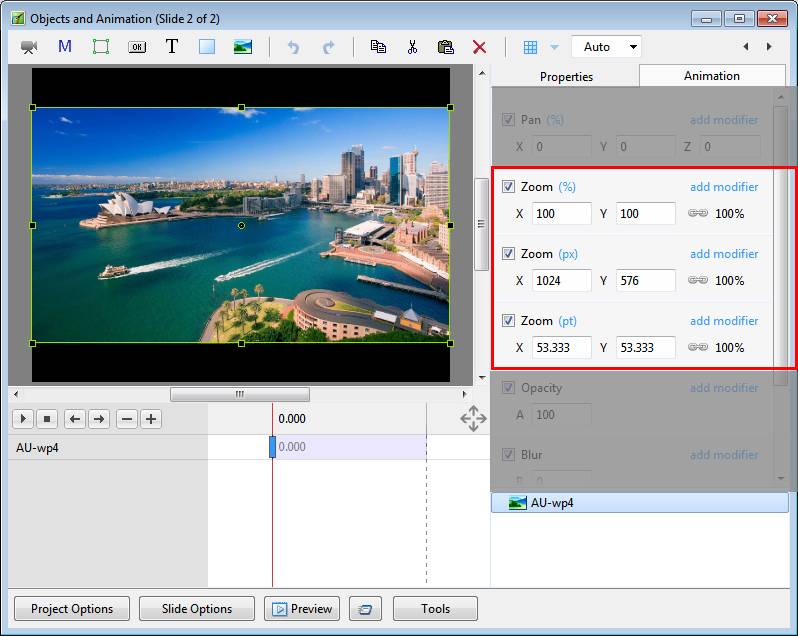Viewport: 798px width, 636px height.
Task: Expand the grid options dropdown arrow
Action: 554,47
